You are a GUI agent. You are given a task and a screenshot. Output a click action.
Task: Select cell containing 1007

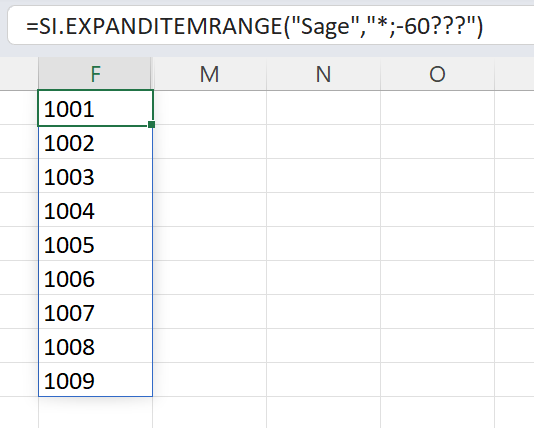[x=96, y=312]
